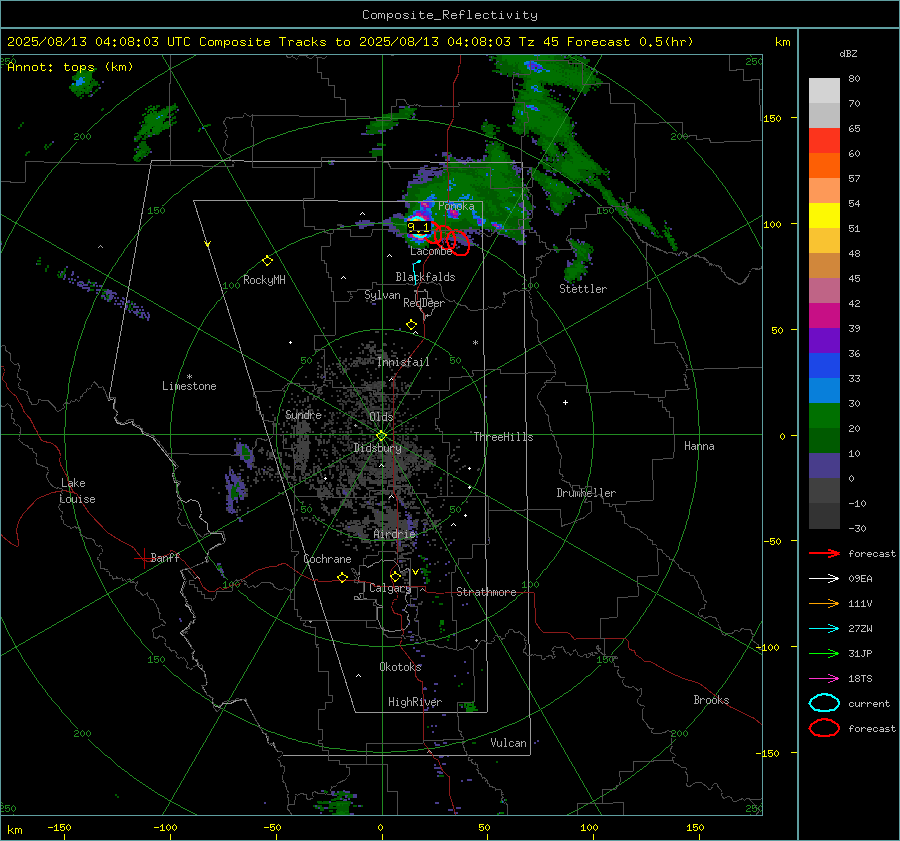900x841 pixels.
Task: Click the magenta 18TS arrow icon
Action: tap(824, 679)
